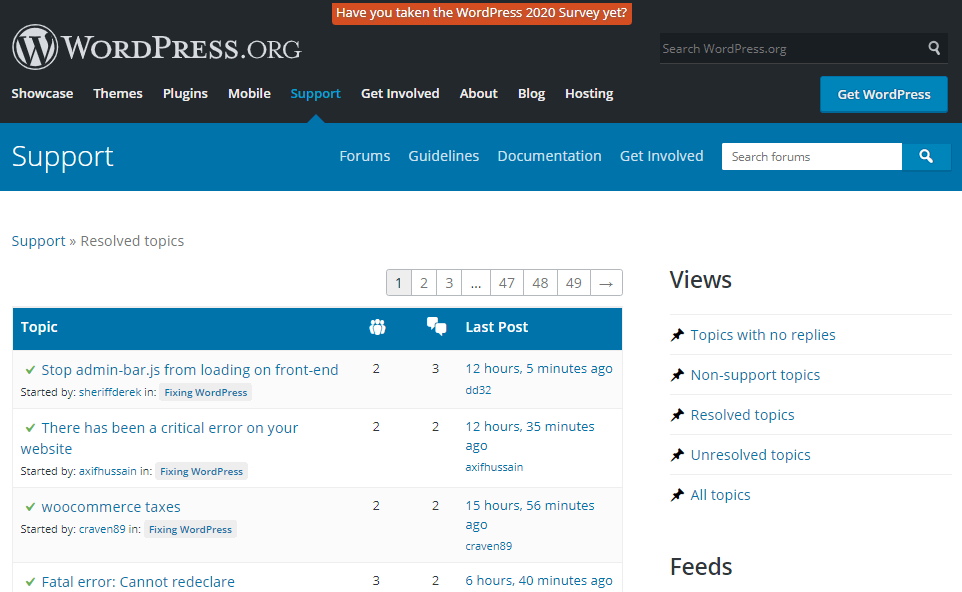This screenshot has width=962, height=592.
Task: Click the Get WordPress button
Action: click(x=883, y=94)
